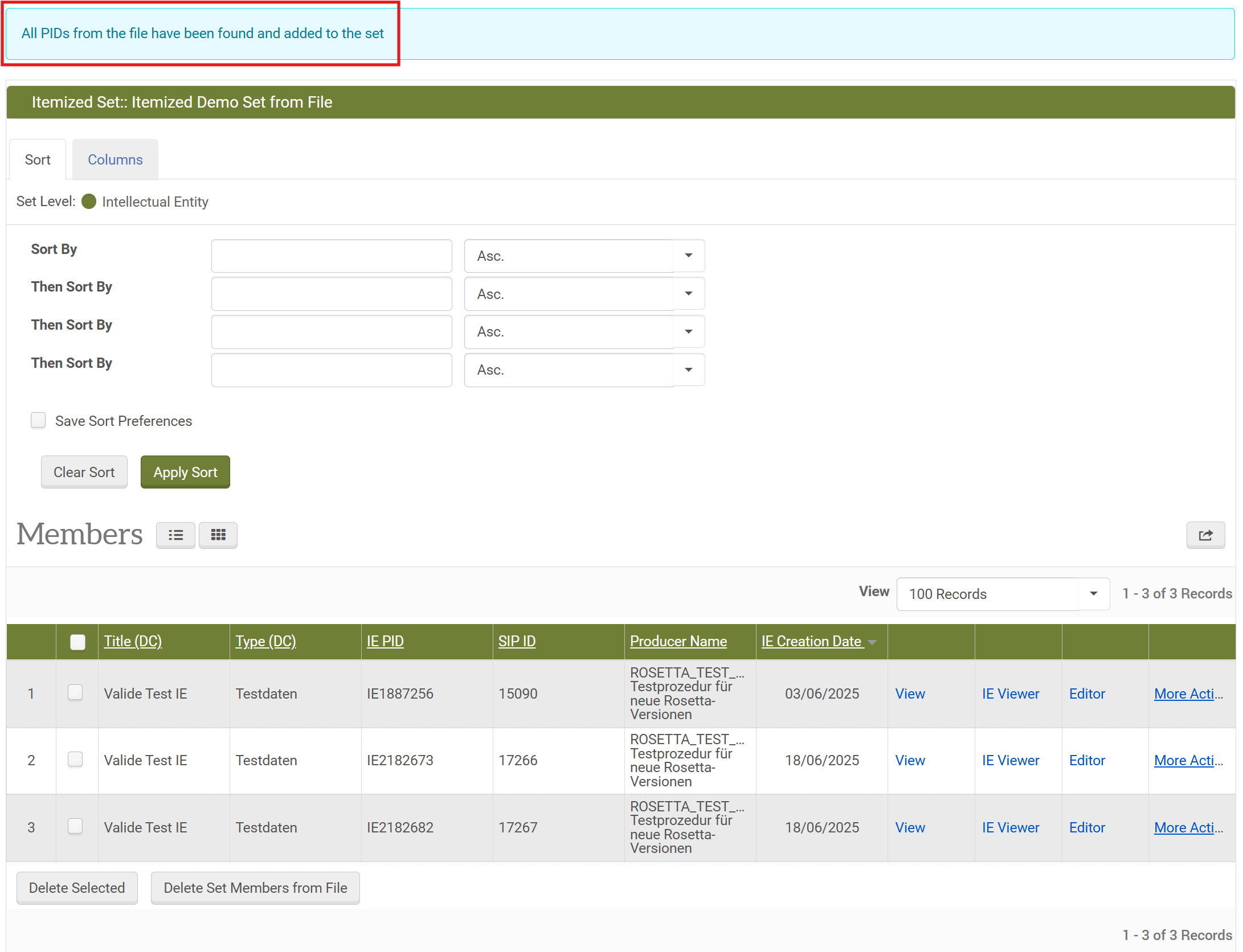Check the select-all checkbox in table header

tap(77, 642)
